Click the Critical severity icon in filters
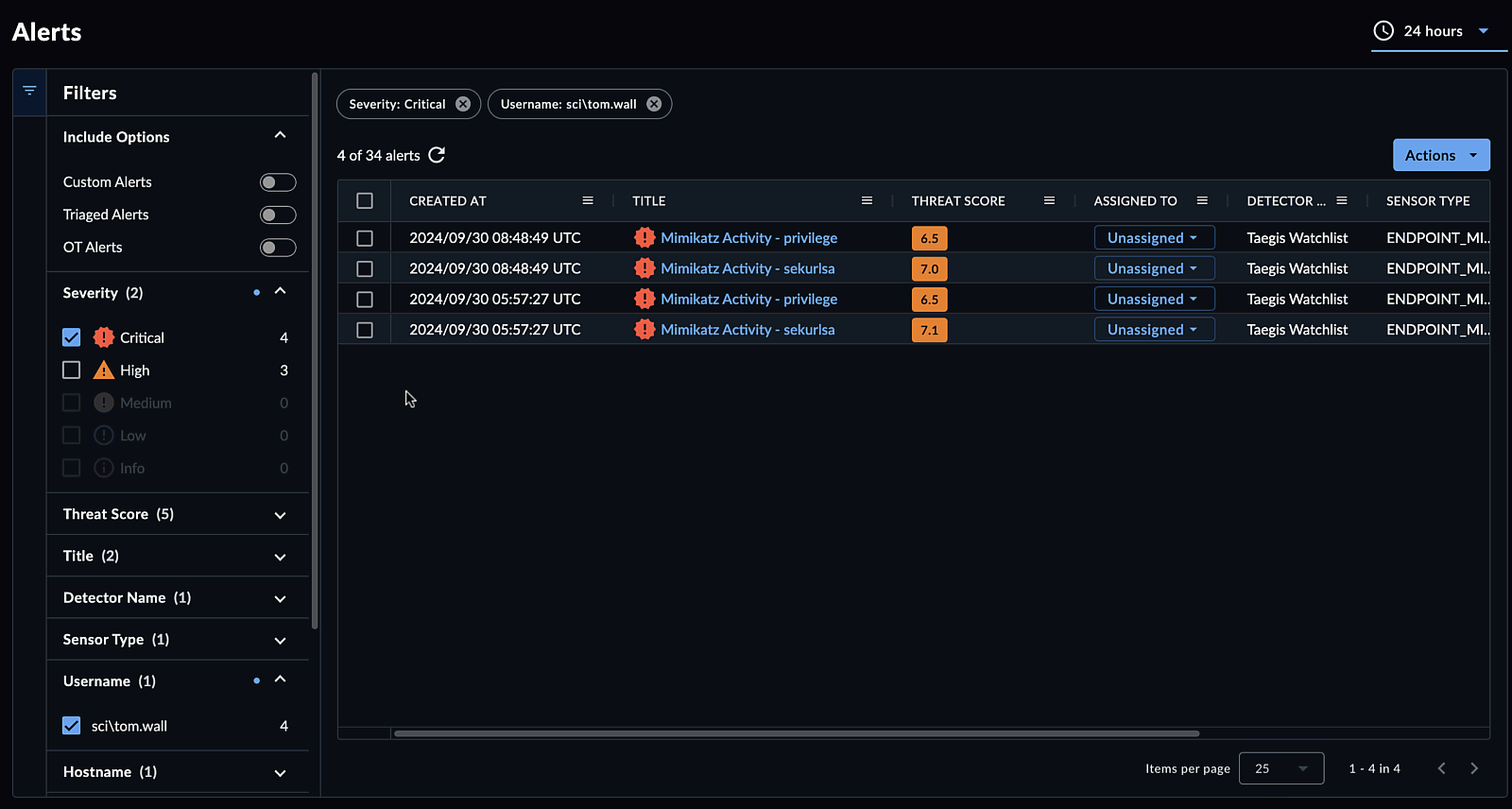This screenshot has height=809, width=1512. [104, 337]
